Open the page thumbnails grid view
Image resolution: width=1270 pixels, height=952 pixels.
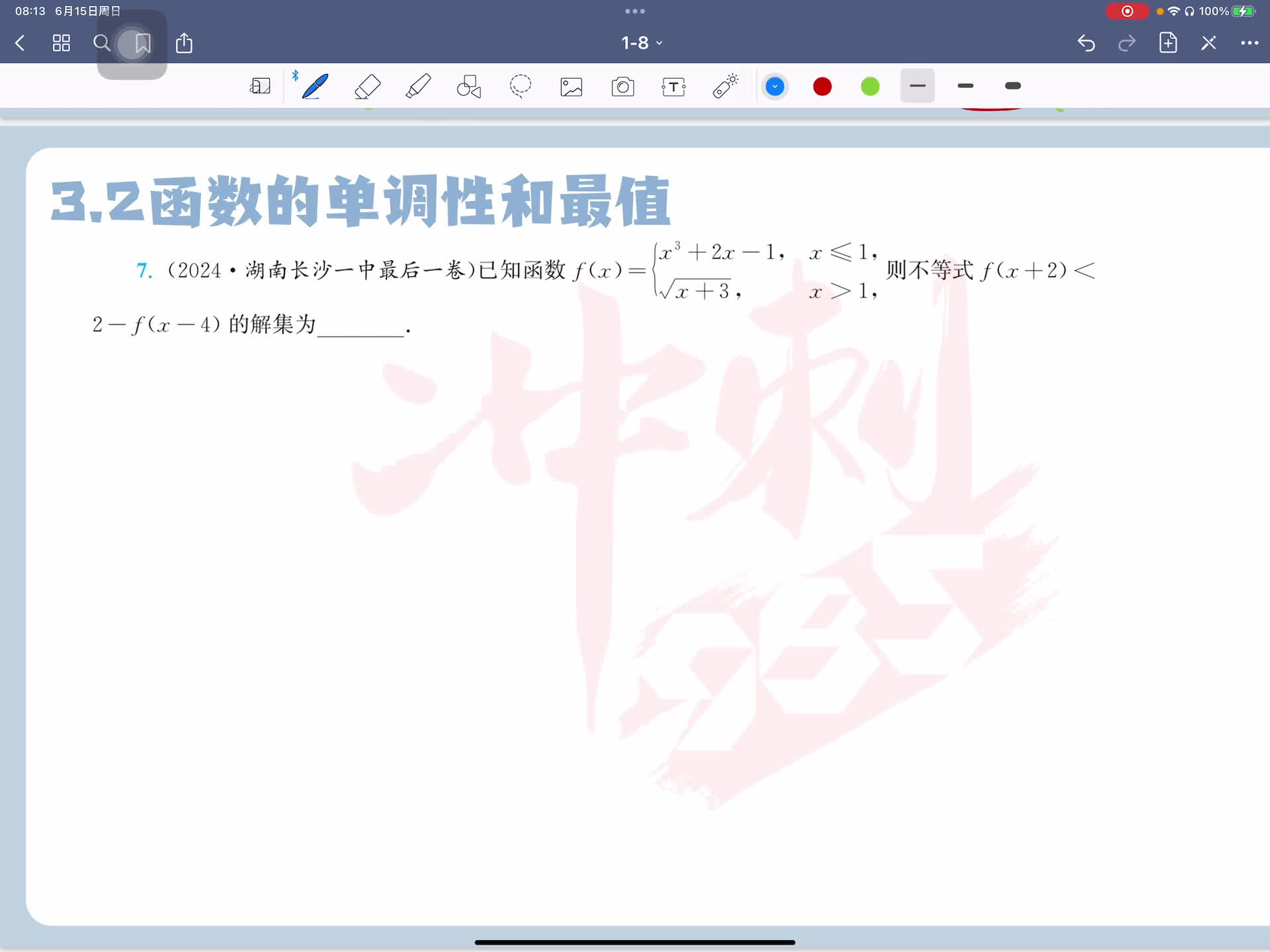coord(62,43)
